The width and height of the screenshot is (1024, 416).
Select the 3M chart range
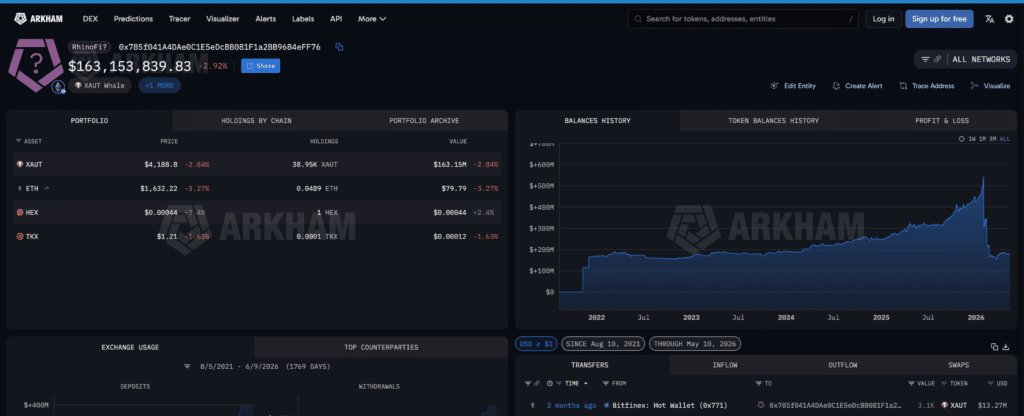click(x=993, y=139)
